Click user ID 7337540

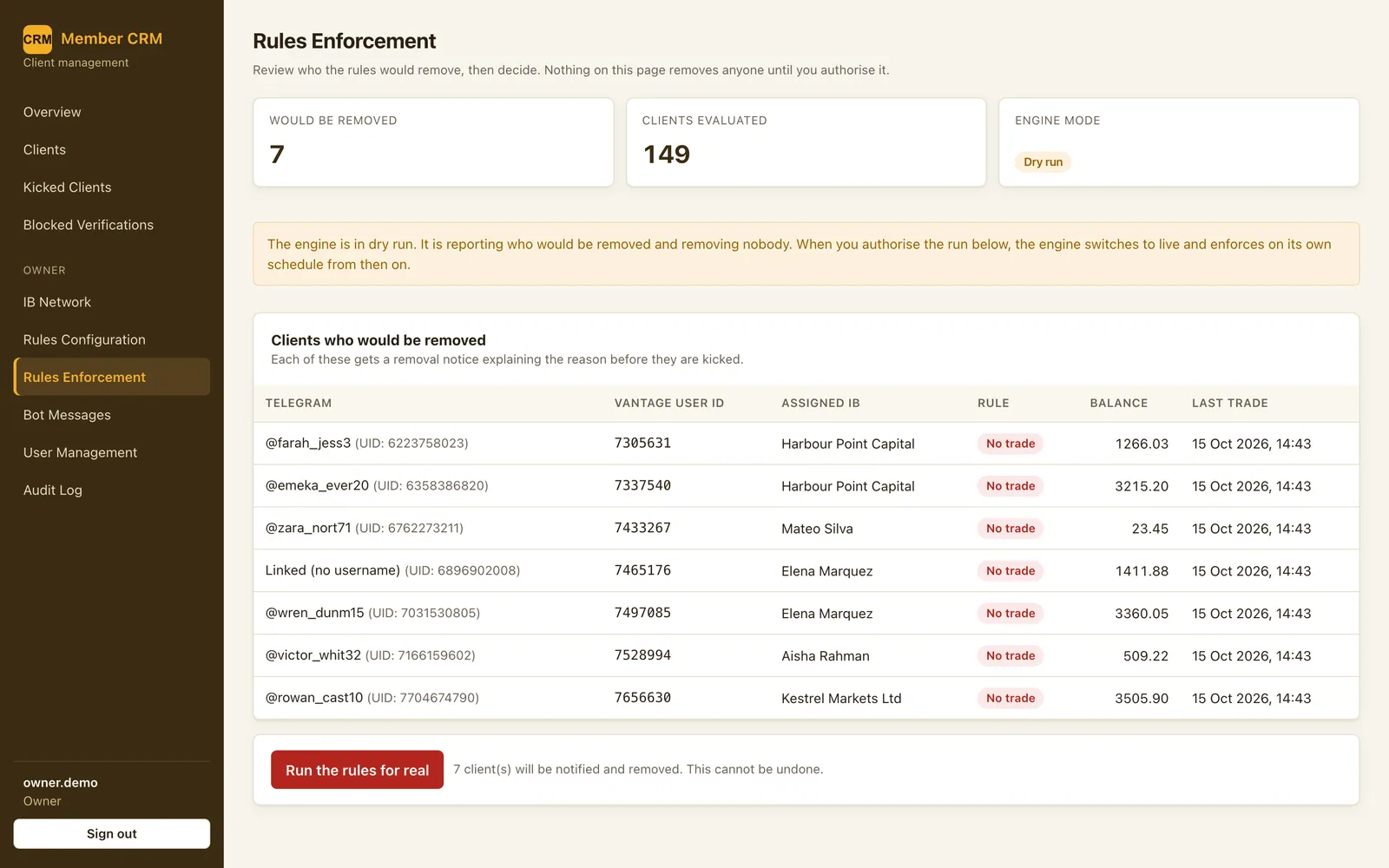point(642,485)
